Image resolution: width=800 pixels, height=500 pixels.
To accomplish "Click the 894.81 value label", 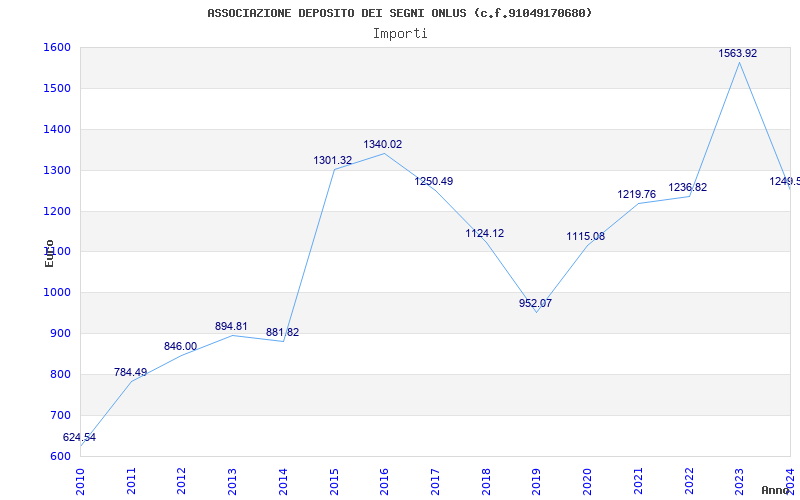I will point(231,327).
